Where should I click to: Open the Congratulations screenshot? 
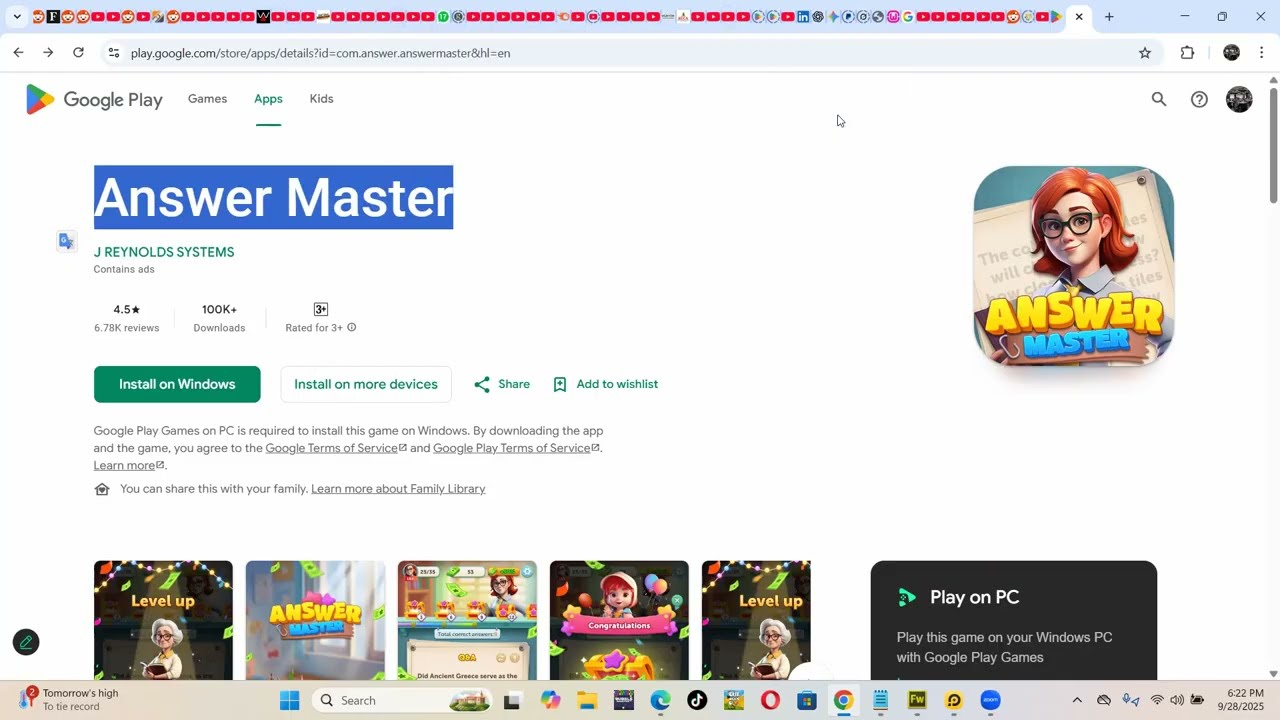619,620
